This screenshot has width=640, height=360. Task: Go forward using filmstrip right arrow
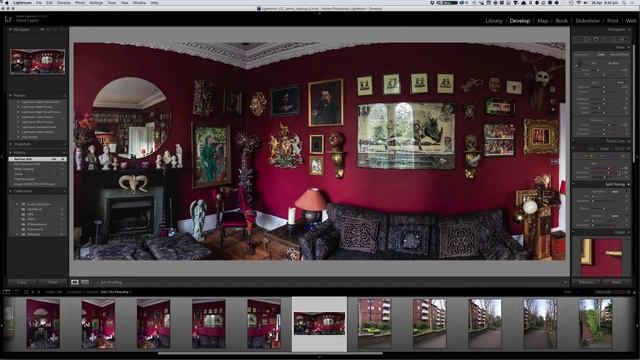39,292
